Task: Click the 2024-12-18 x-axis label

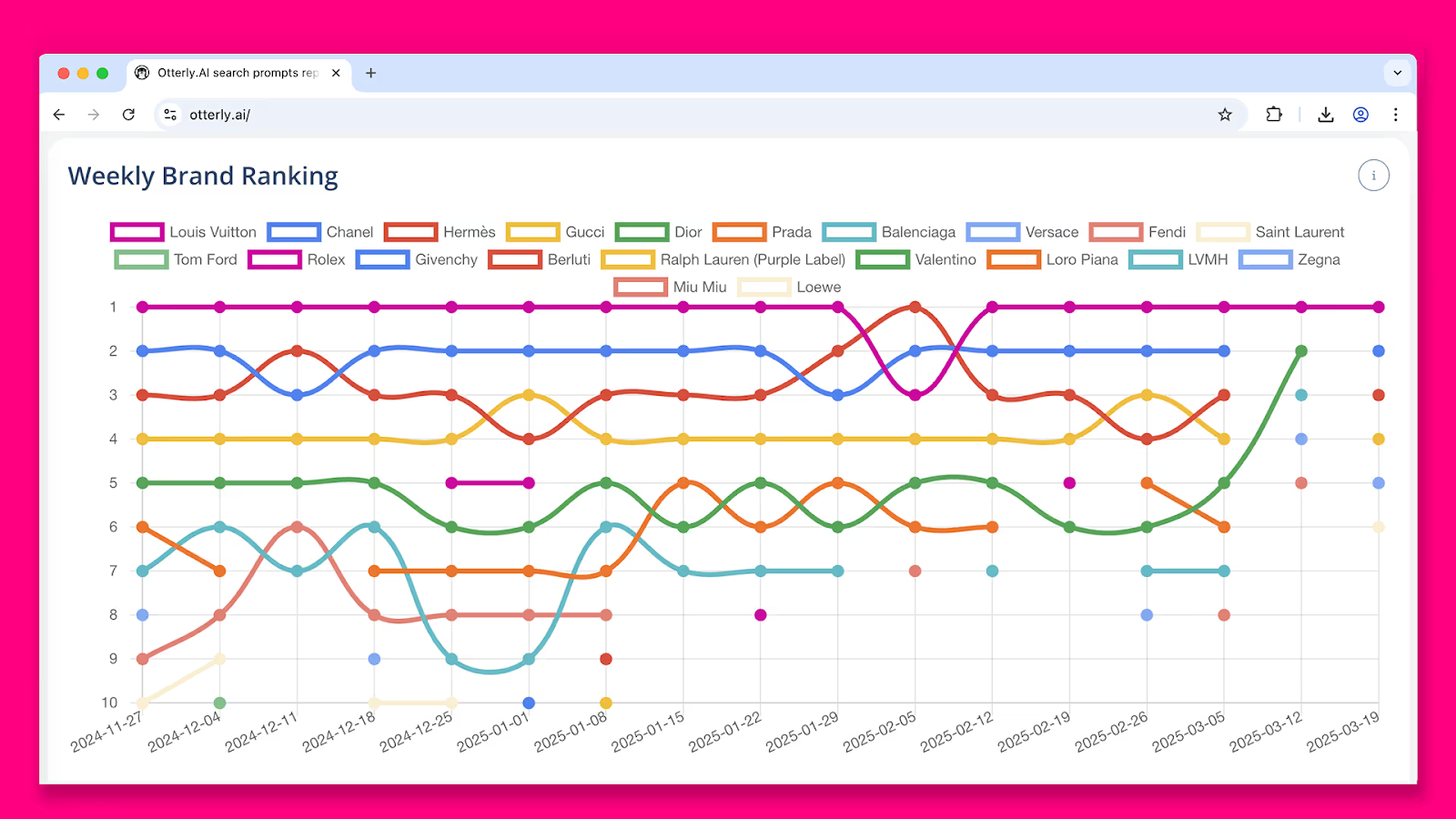Action: point(339,732)
